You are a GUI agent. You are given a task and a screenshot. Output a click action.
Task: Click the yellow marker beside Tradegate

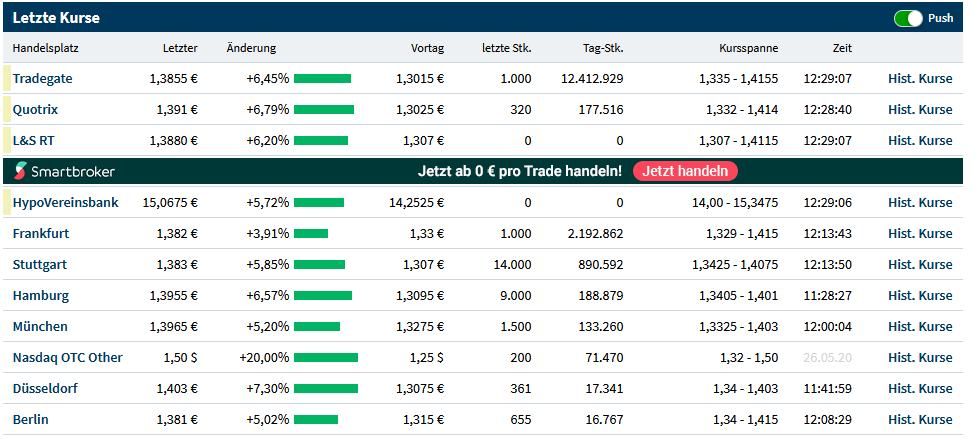coord(7,78)
